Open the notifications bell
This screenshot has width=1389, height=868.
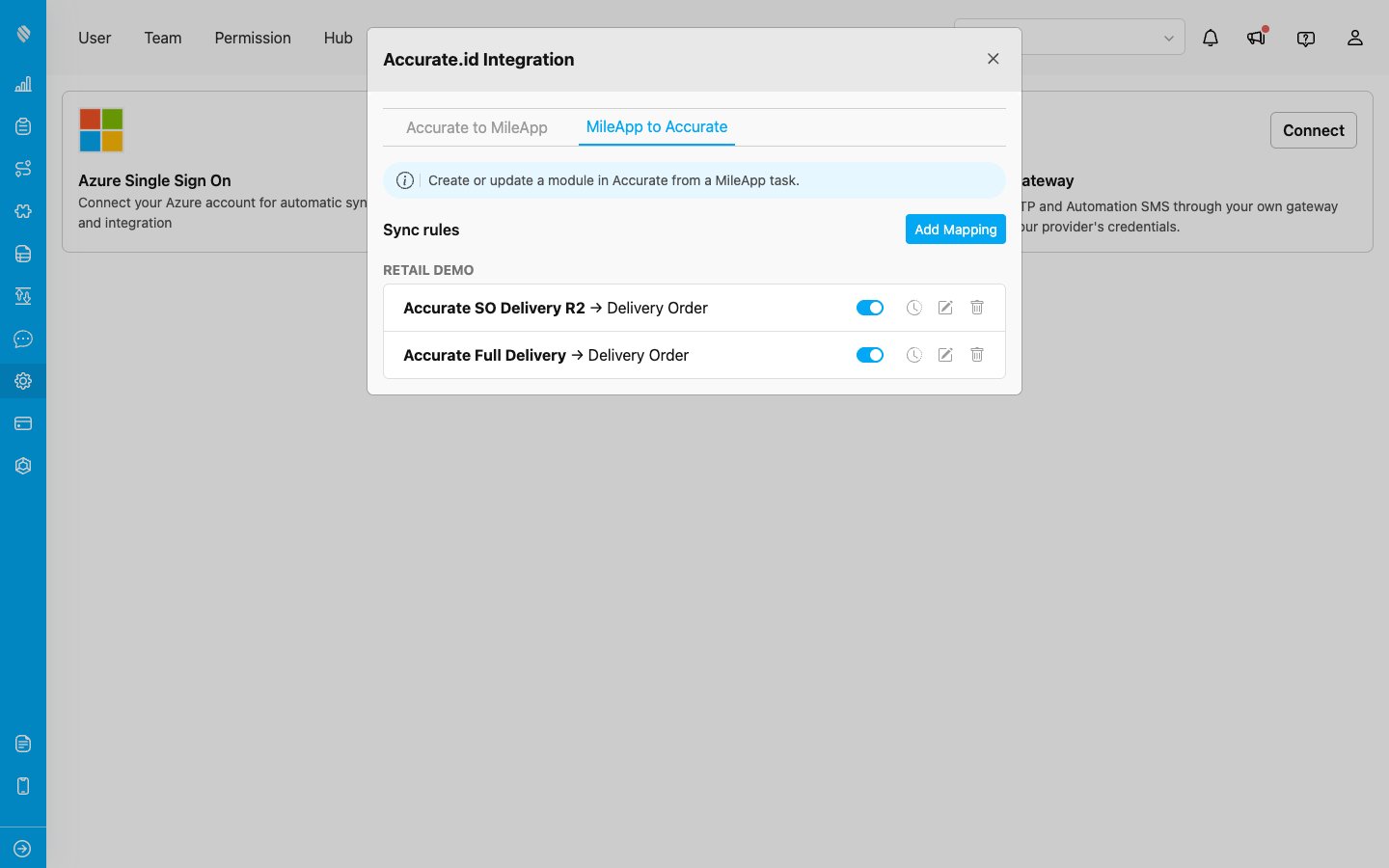click(x=1211, y=38)
